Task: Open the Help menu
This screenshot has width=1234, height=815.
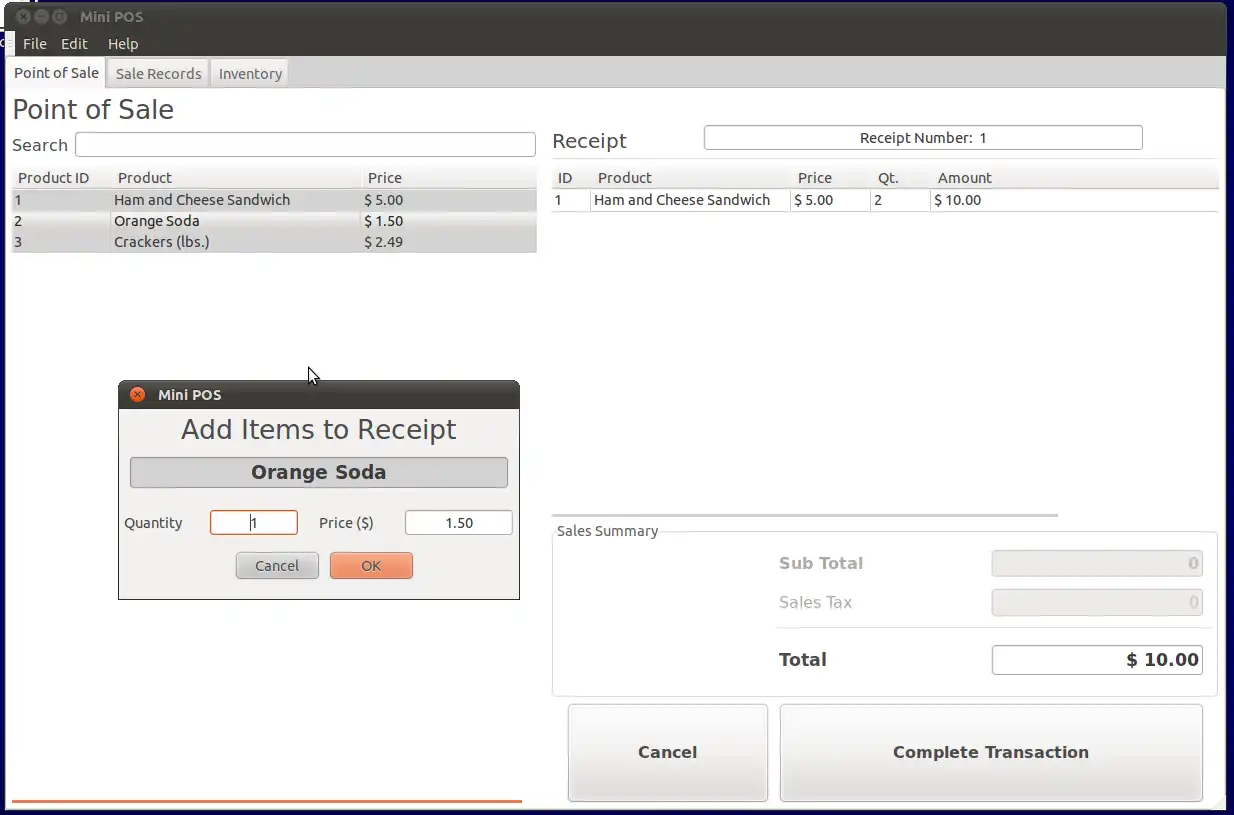Action: click(x=123, y=44)
